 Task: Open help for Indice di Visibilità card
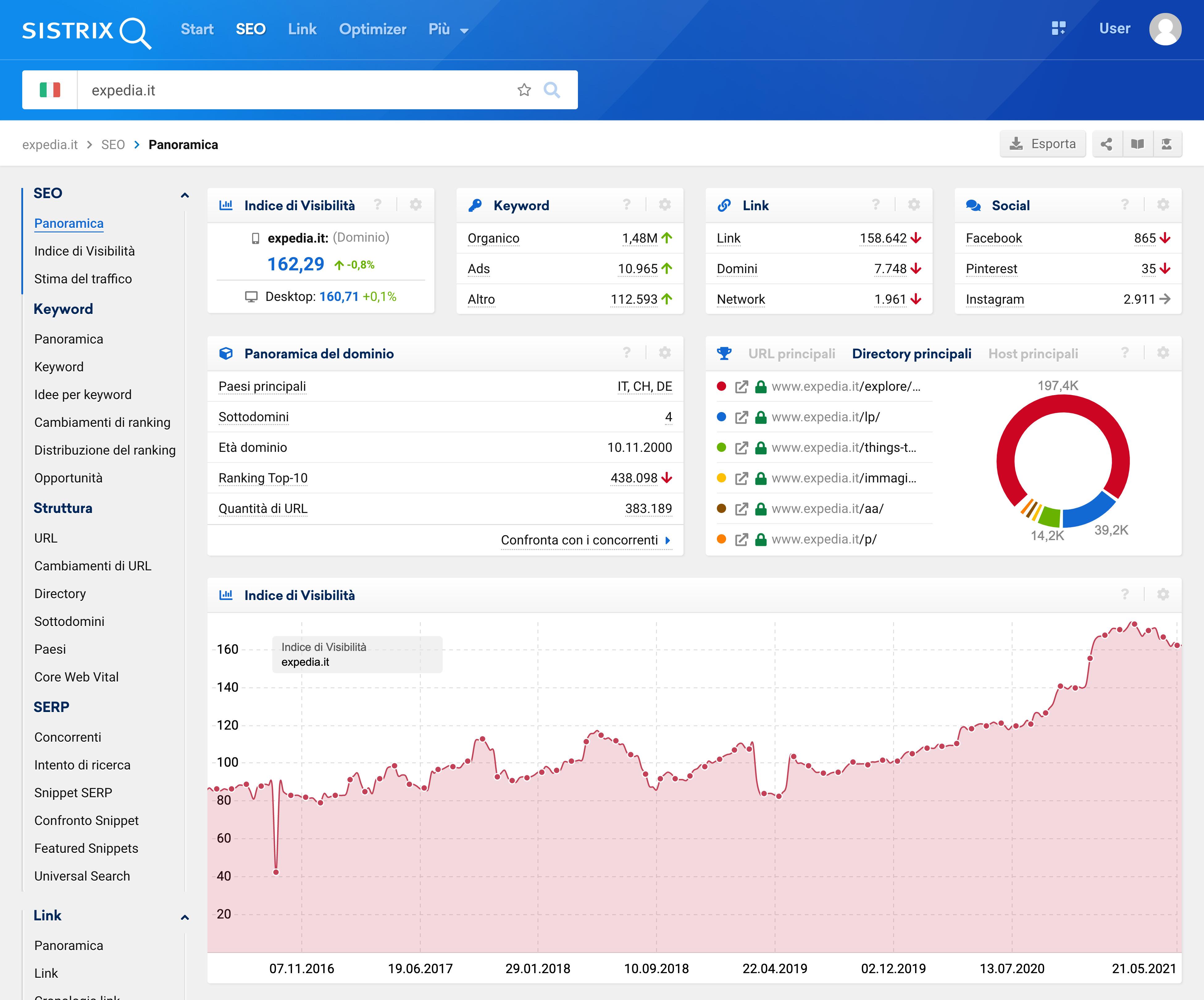pyautogui.click(x=377, y=205)
